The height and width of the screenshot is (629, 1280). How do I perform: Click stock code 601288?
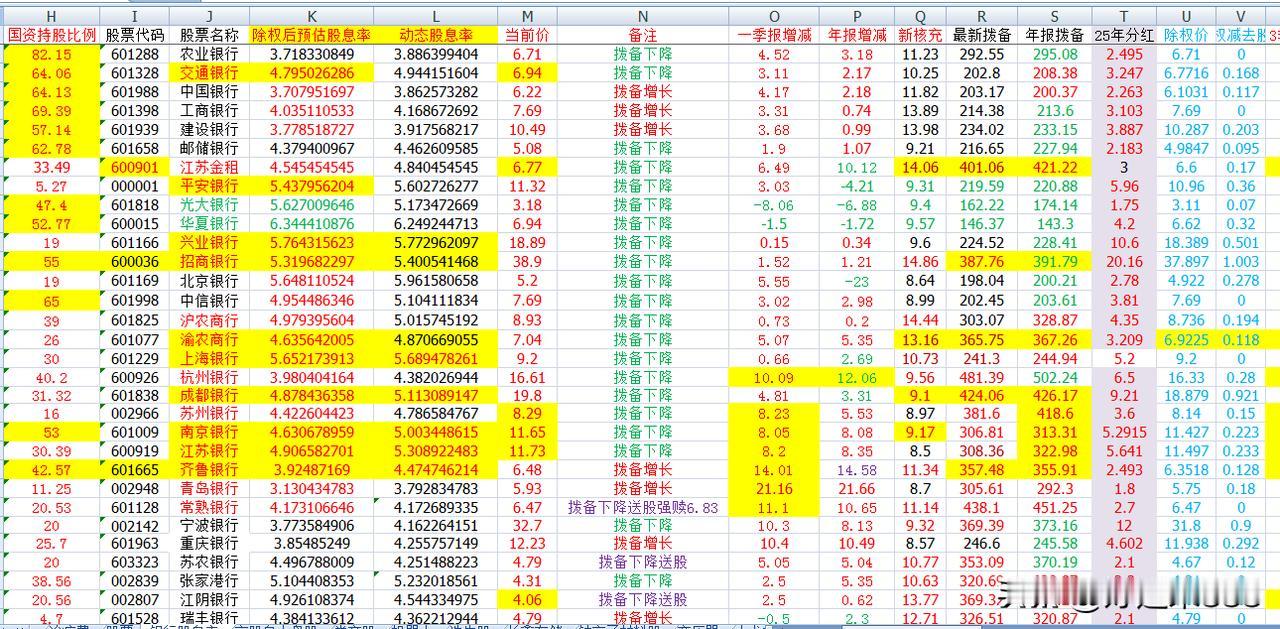[135, 54]
